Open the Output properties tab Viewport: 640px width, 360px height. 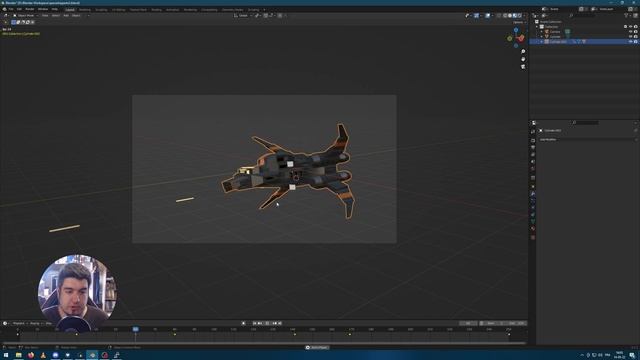533,147
